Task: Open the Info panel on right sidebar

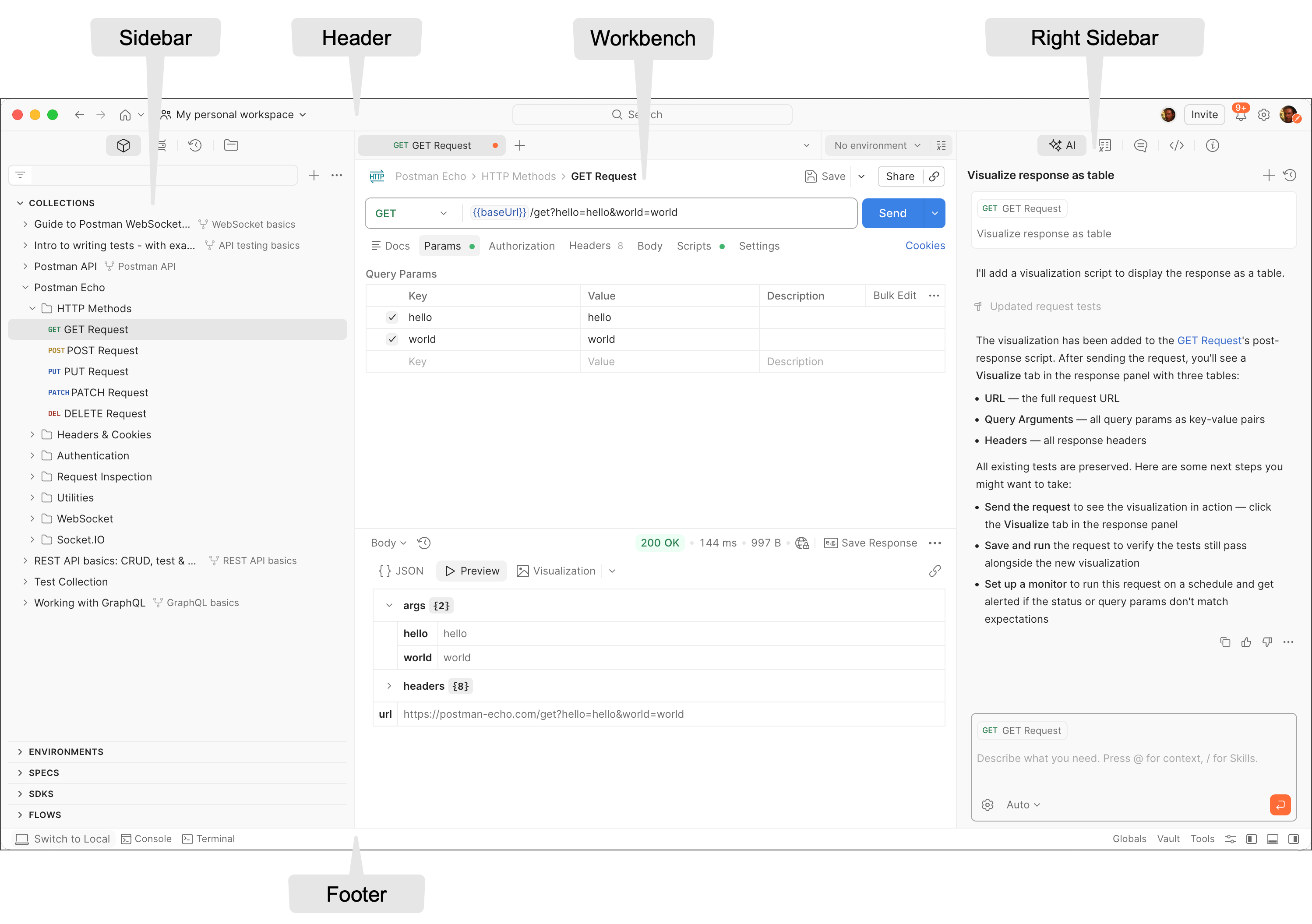Action: pyautogui.click(x=1213, y=145)
